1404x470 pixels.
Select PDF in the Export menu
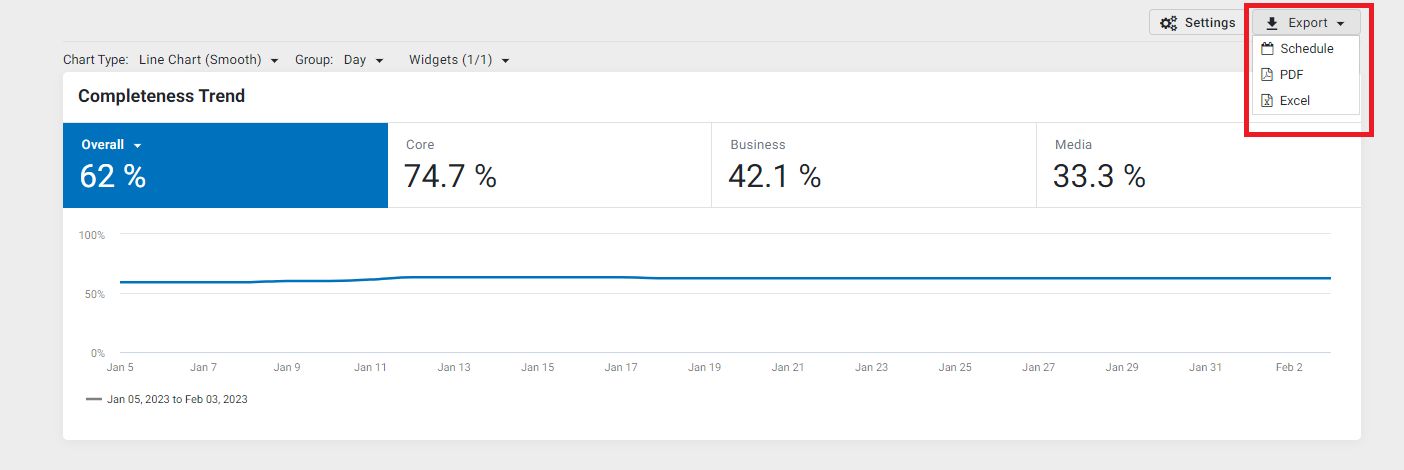[x=1306, y=74]
